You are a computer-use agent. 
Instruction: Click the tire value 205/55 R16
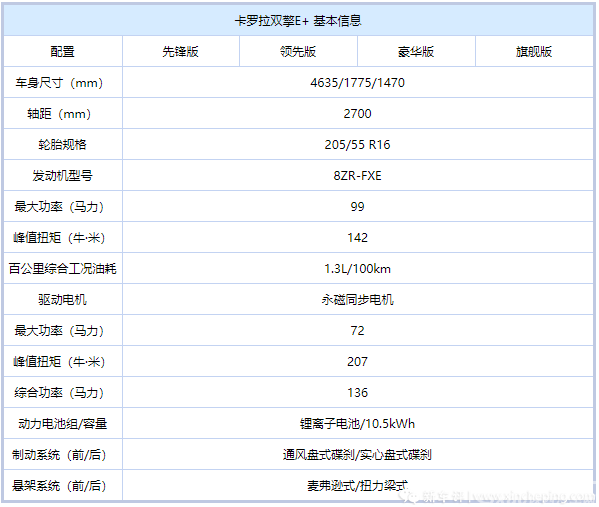pyautogui.click(x=358, y=144)
